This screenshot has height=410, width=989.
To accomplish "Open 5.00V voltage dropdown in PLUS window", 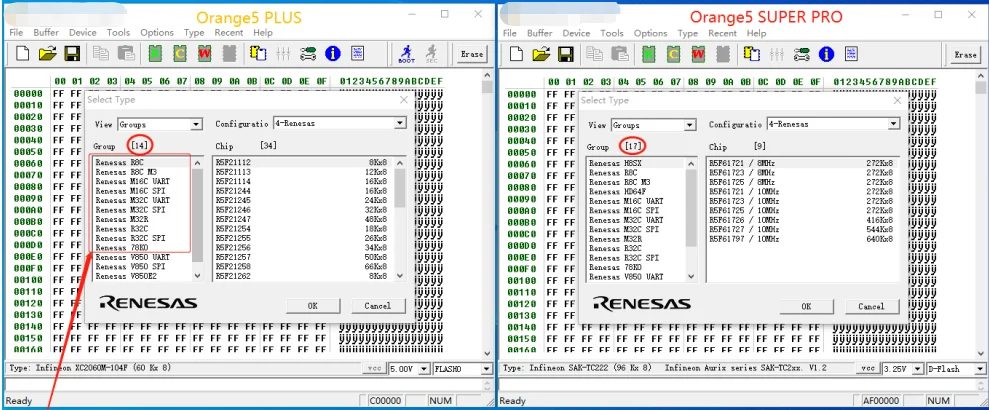I will tap(424, 369).
